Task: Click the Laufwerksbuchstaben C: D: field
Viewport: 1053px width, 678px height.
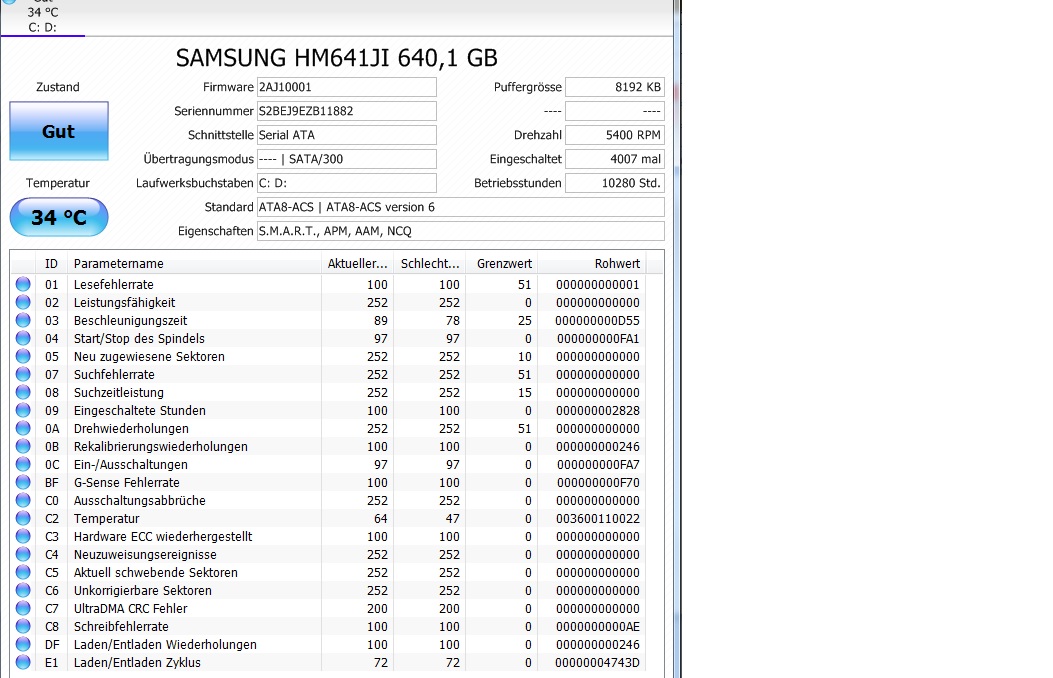Action: [x=347, y=183]
